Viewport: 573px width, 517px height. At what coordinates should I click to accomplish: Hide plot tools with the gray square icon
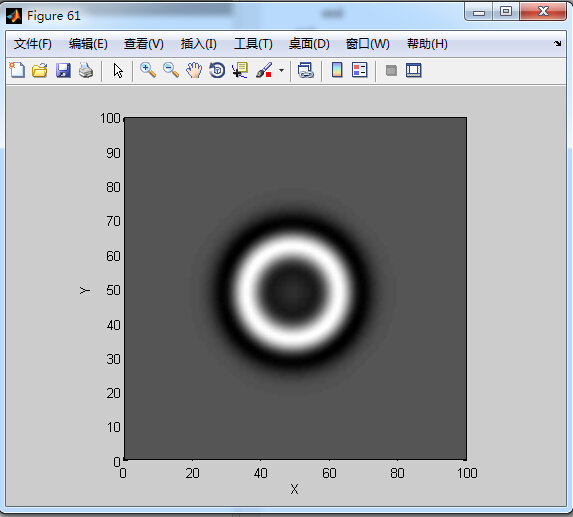[391, 71]
